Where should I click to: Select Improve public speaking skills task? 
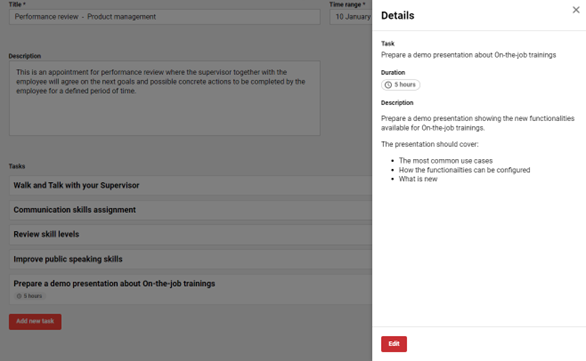point(191,259)
